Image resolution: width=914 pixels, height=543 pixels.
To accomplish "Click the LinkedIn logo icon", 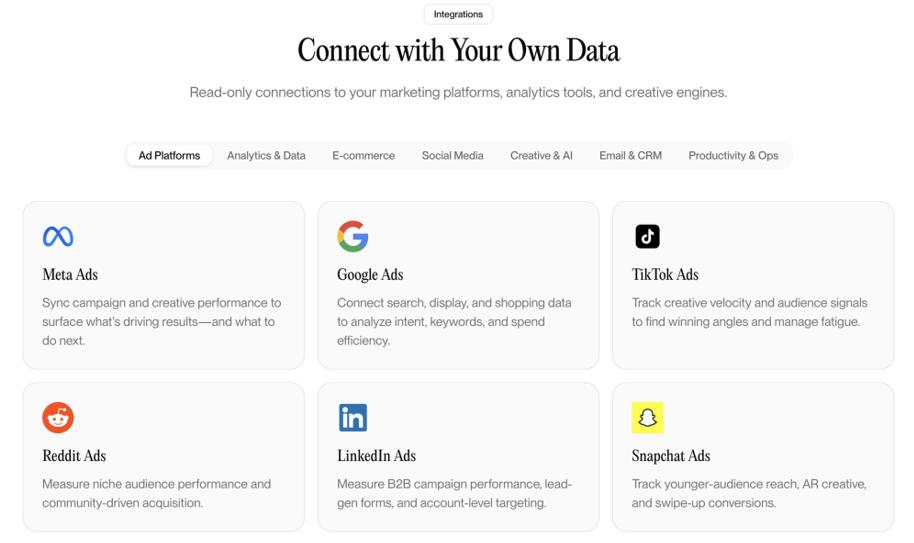I will pyautogui.click(x=353, y=418).
